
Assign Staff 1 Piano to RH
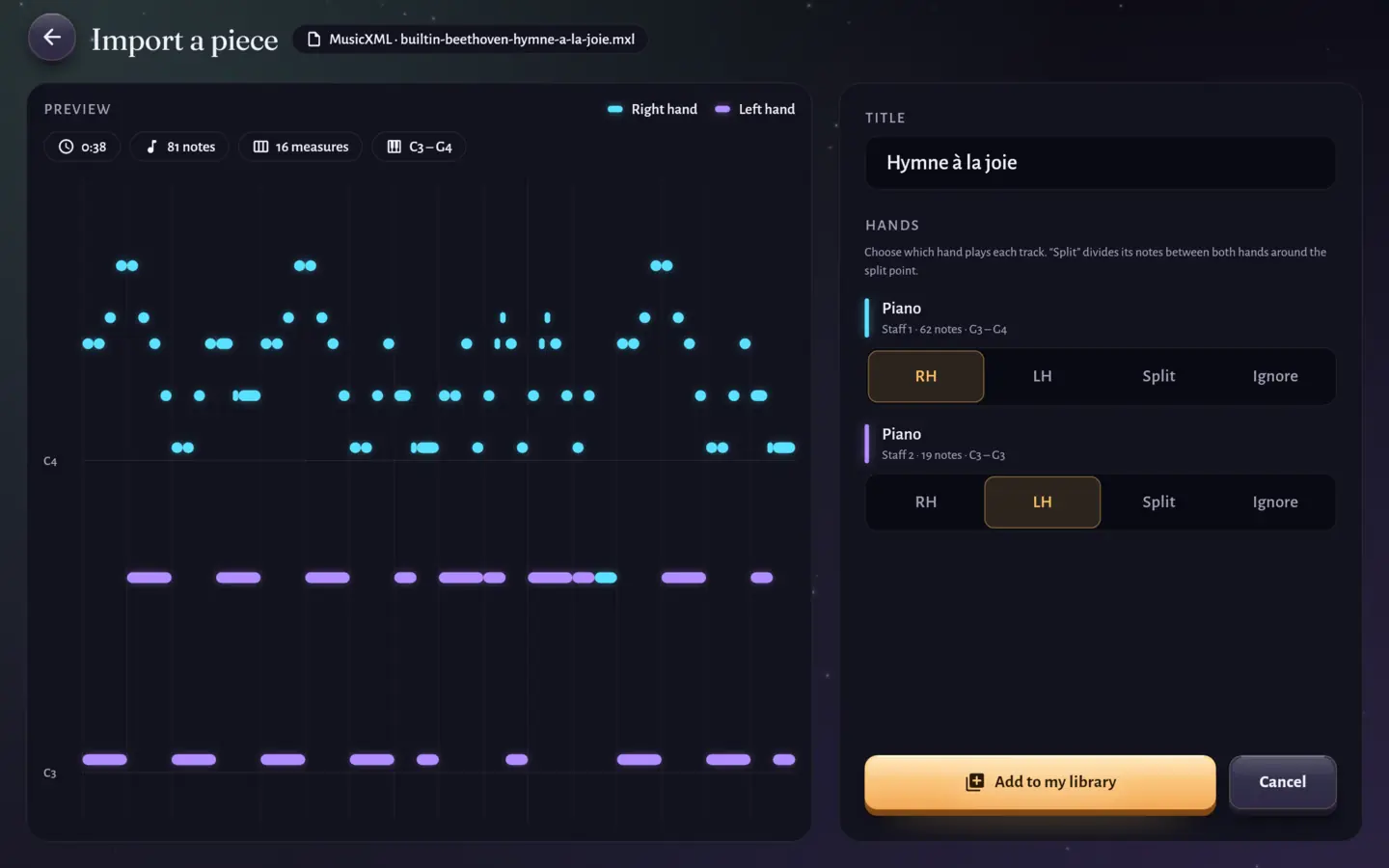pyautogui.click(x=926, y=376)
